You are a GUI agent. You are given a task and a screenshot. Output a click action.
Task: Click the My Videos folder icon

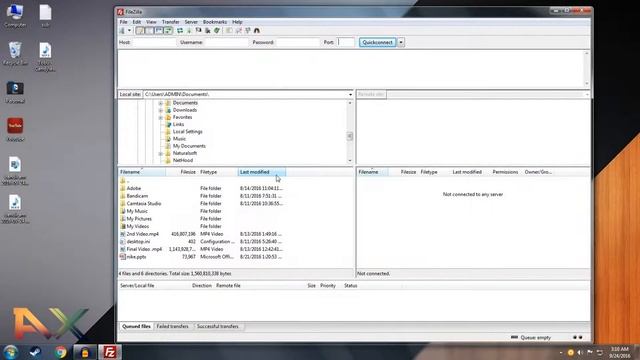click(122, 227)
